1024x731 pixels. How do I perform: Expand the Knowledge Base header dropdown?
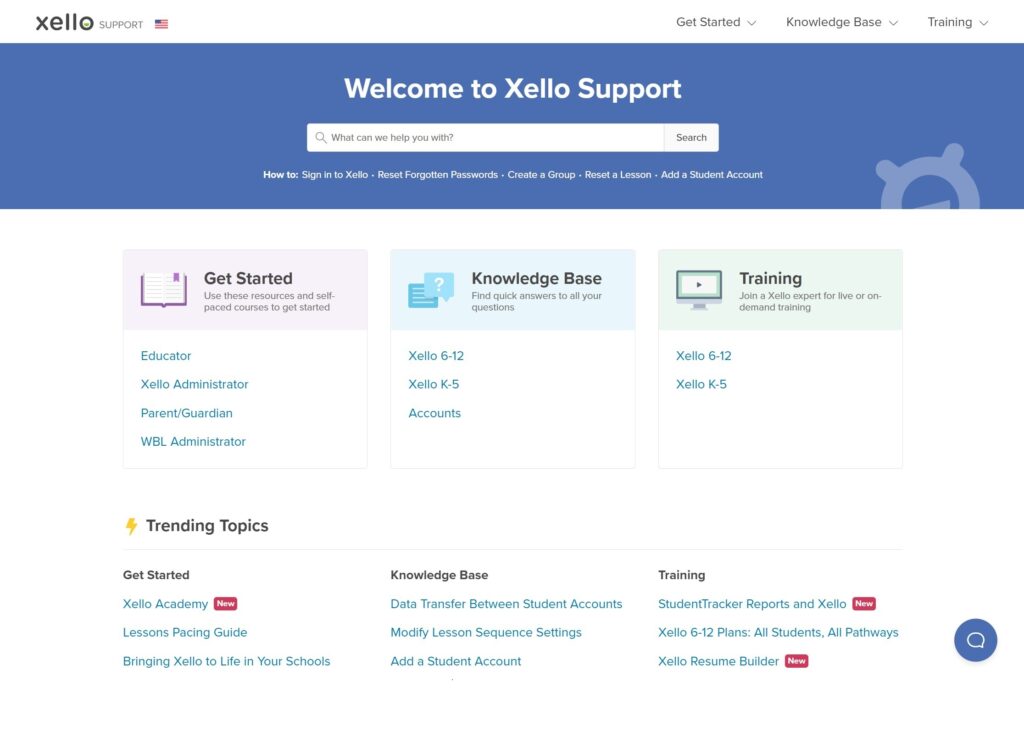pyautogui.click(x=842, y=22)
